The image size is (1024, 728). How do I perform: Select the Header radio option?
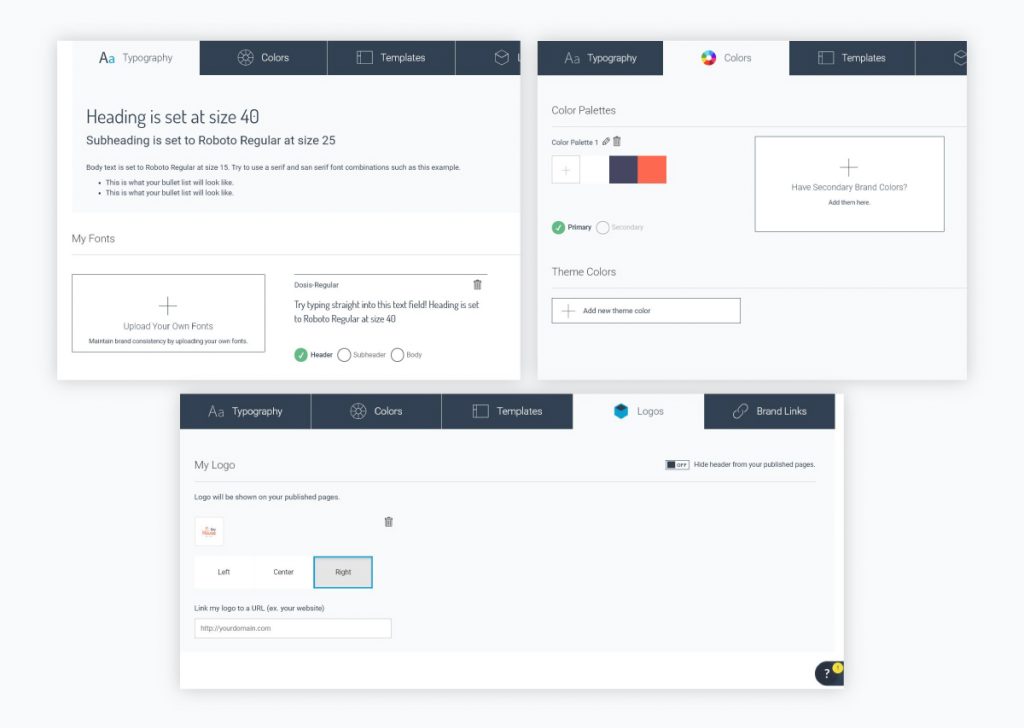click(x=301, y=355)
